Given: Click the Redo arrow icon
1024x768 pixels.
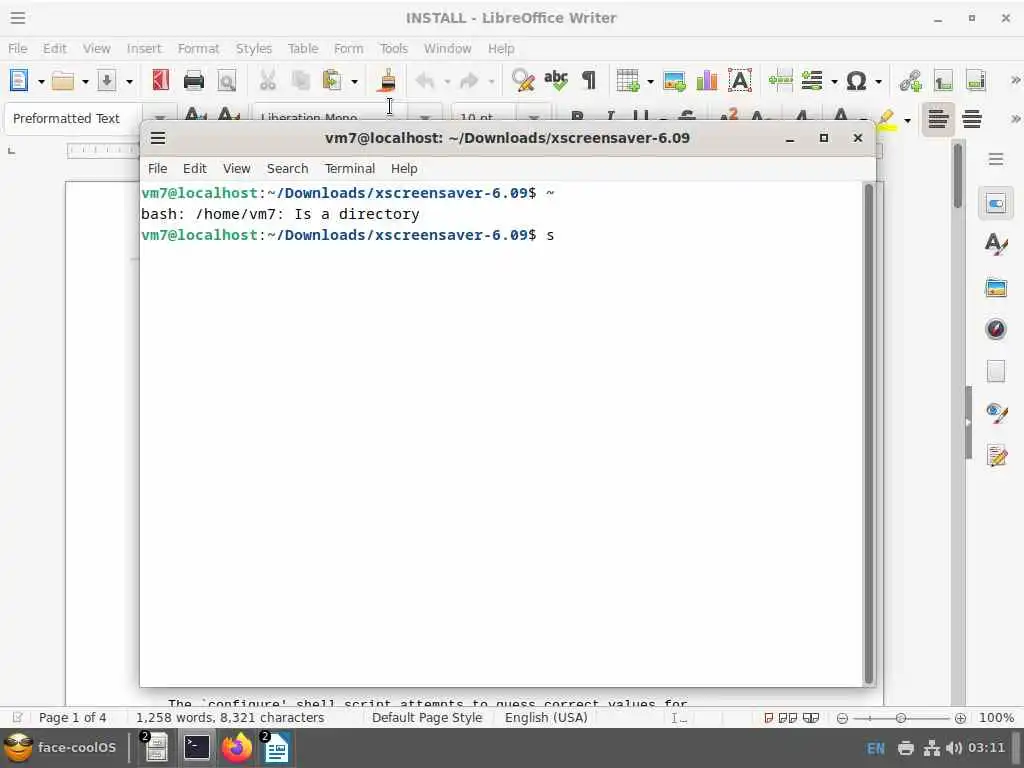Looking at the screenshot, I should click(469, 81).
